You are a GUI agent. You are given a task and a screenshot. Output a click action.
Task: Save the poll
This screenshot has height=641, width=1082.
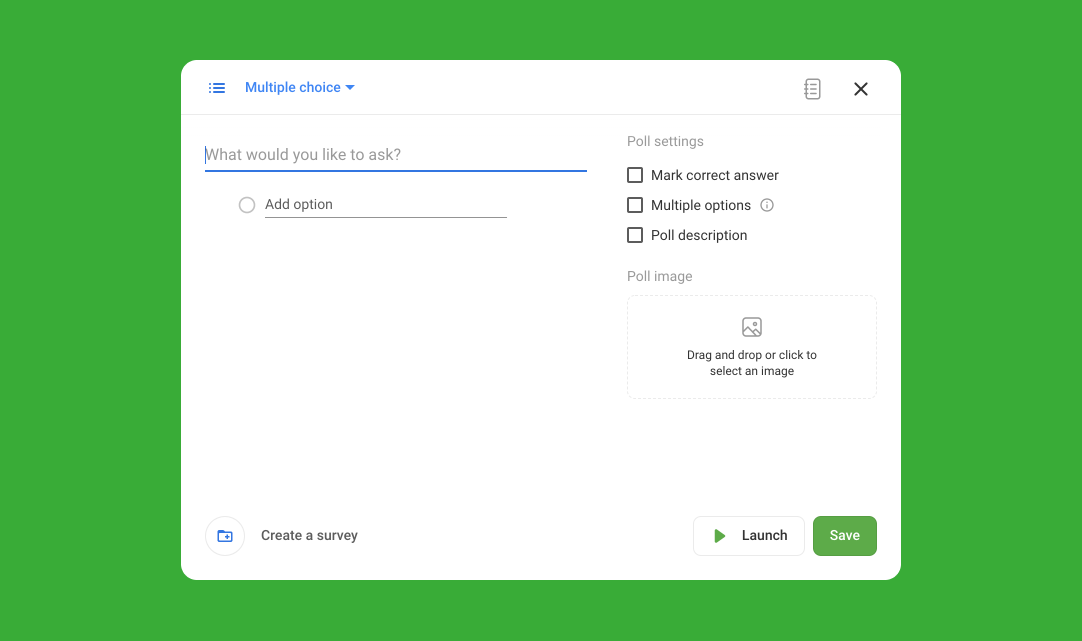845,536
